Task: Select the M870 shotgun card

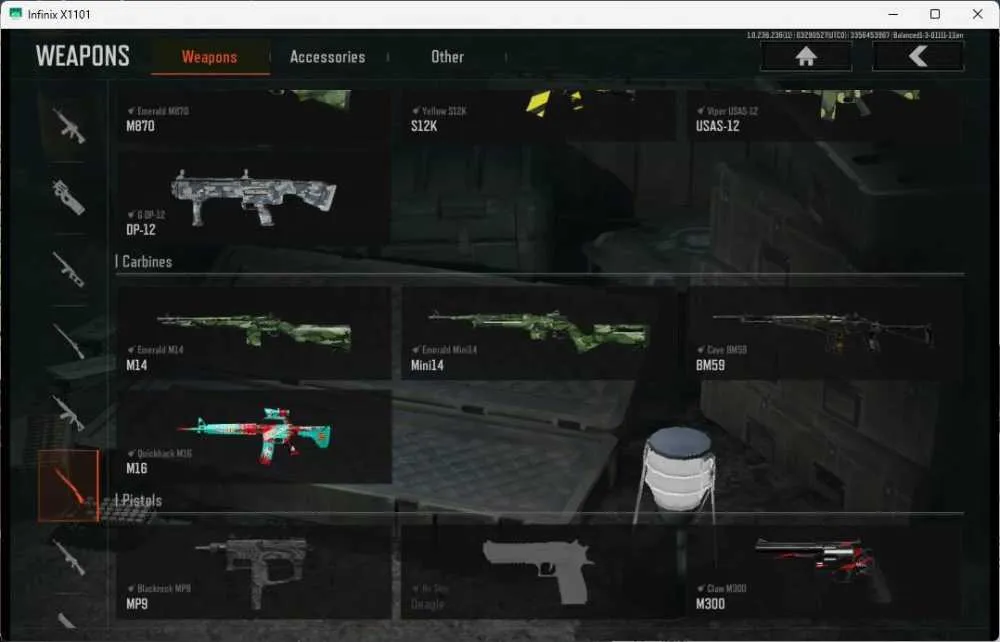Action: click(254, 115)
